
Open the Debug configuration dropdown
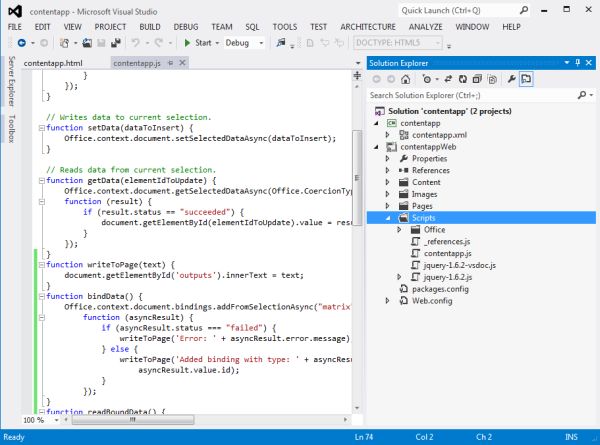click(x=245, y=44)
